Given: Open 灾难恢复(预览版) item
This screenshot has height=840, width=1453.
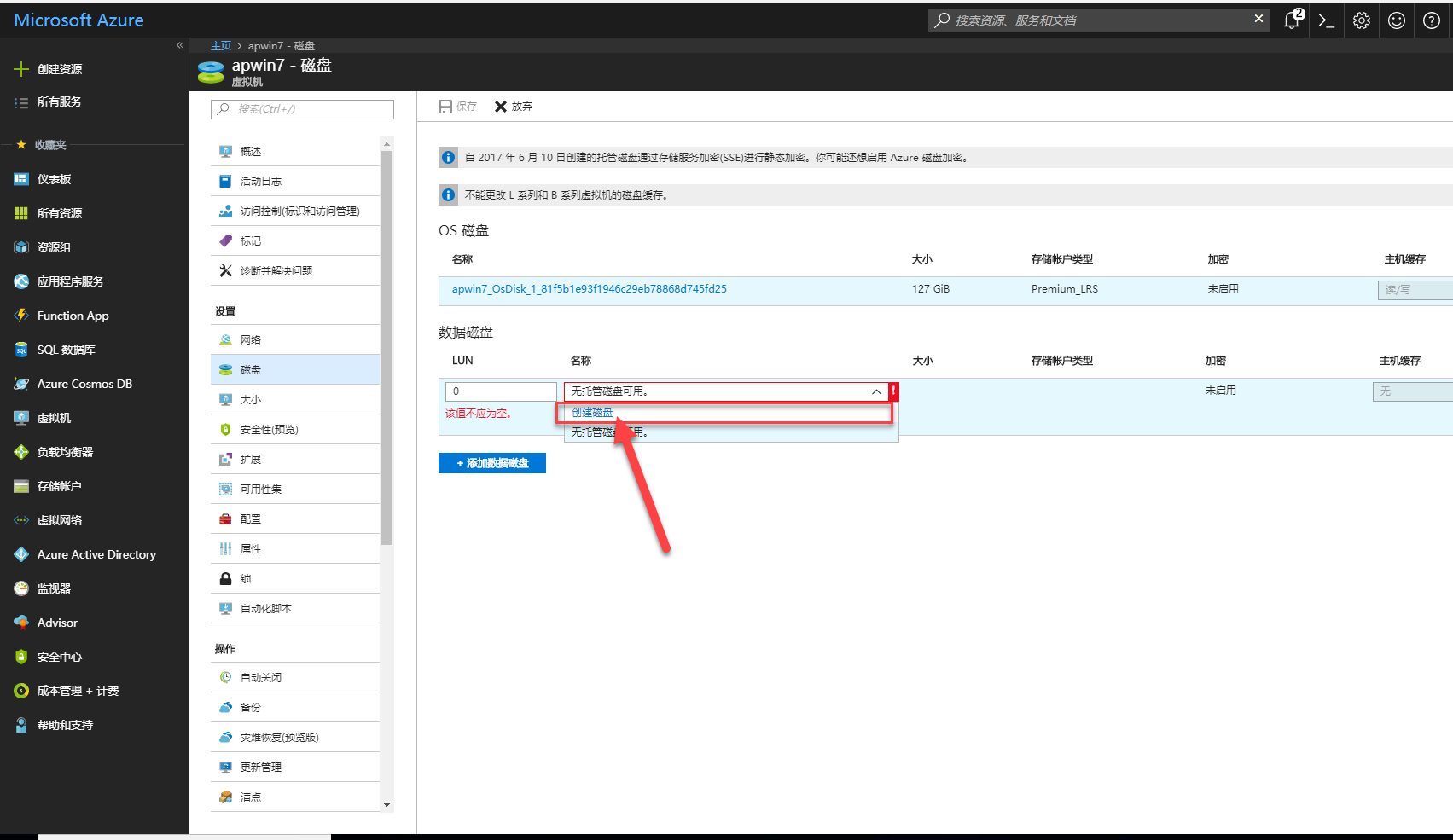Looking at the screenshot, I should pos(295,737).
